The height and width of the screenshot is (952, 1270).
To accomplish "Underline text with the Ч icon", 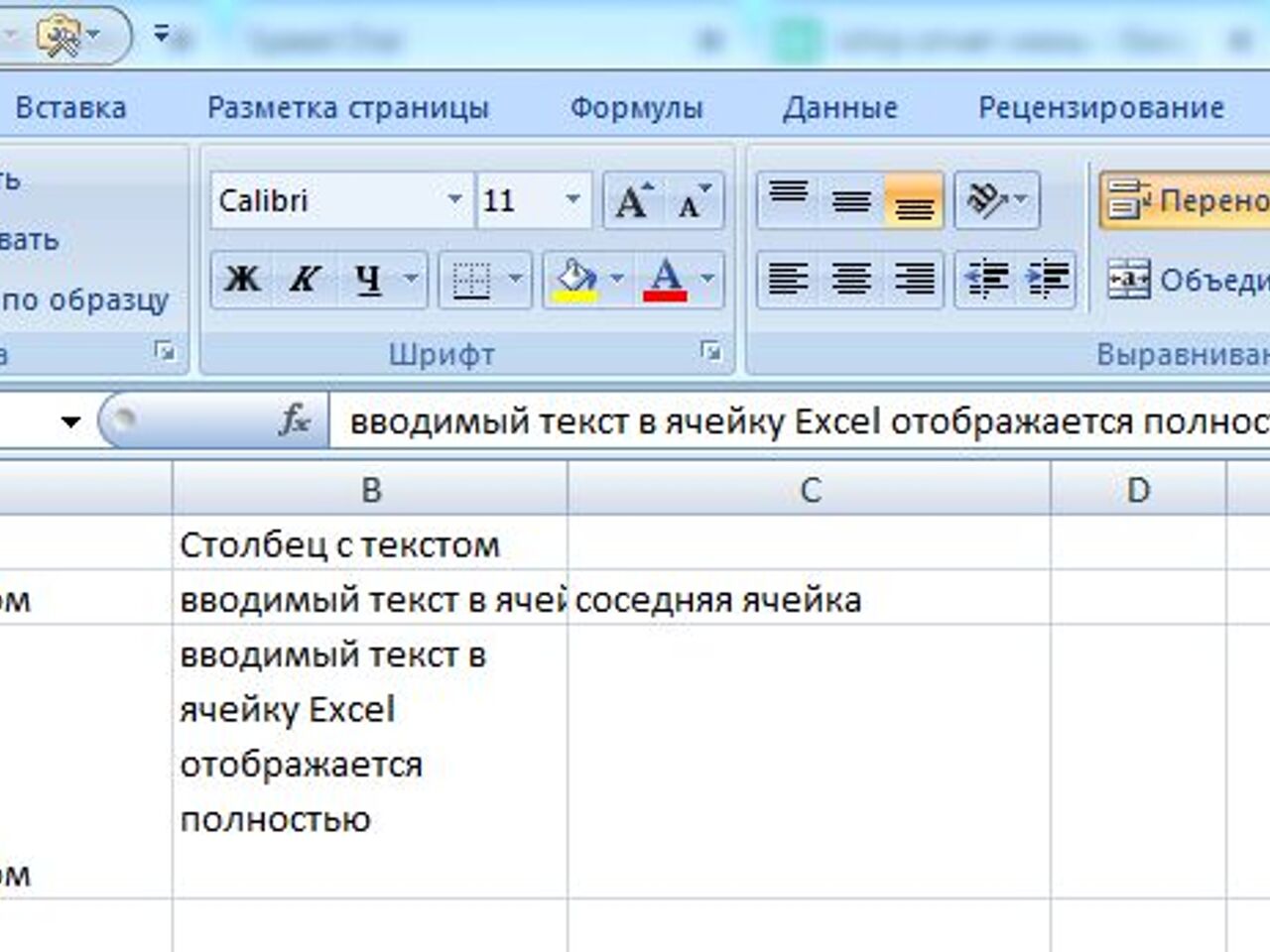I will [x=365, y=280].
